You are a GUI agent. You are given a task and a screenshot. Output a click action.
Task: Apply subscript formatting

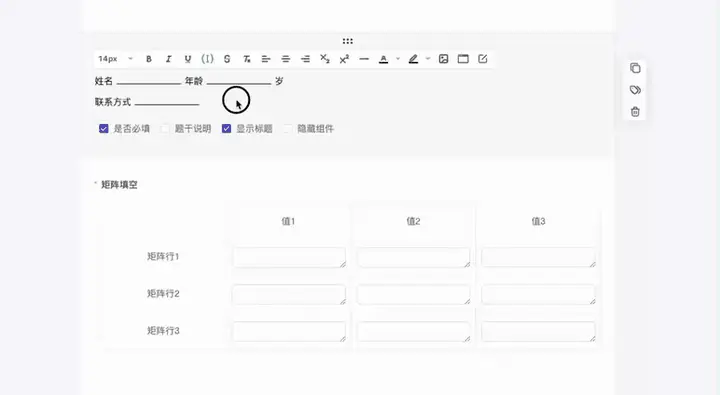tap(325, 59)
